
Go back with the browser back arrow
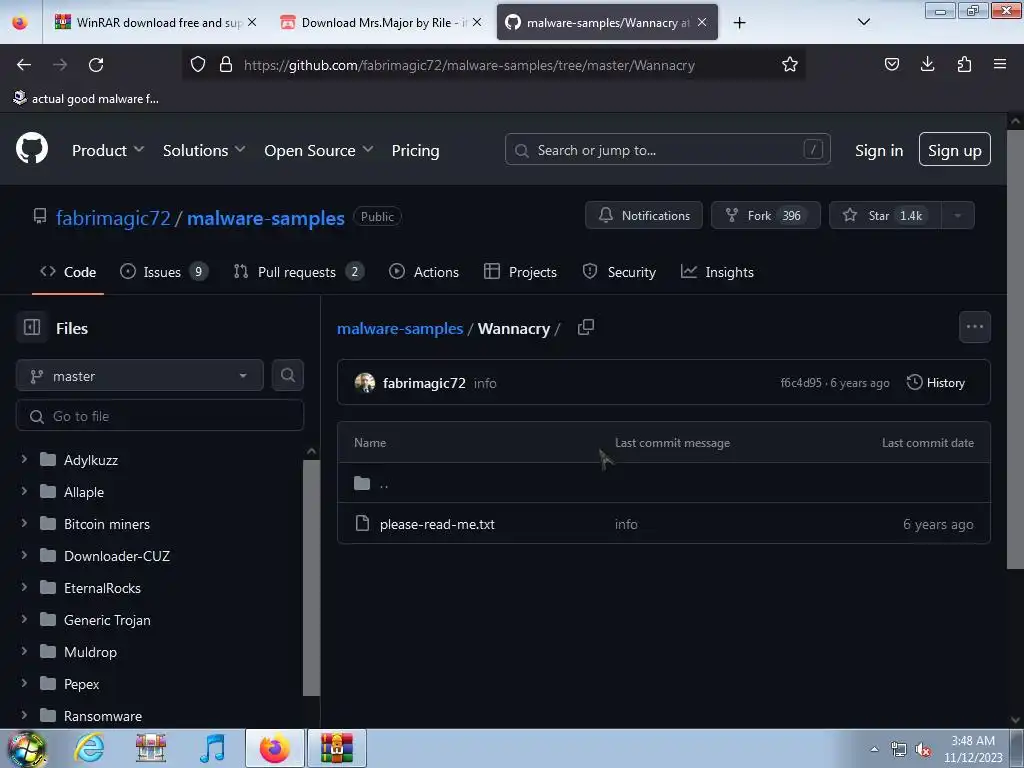[24, 65]
